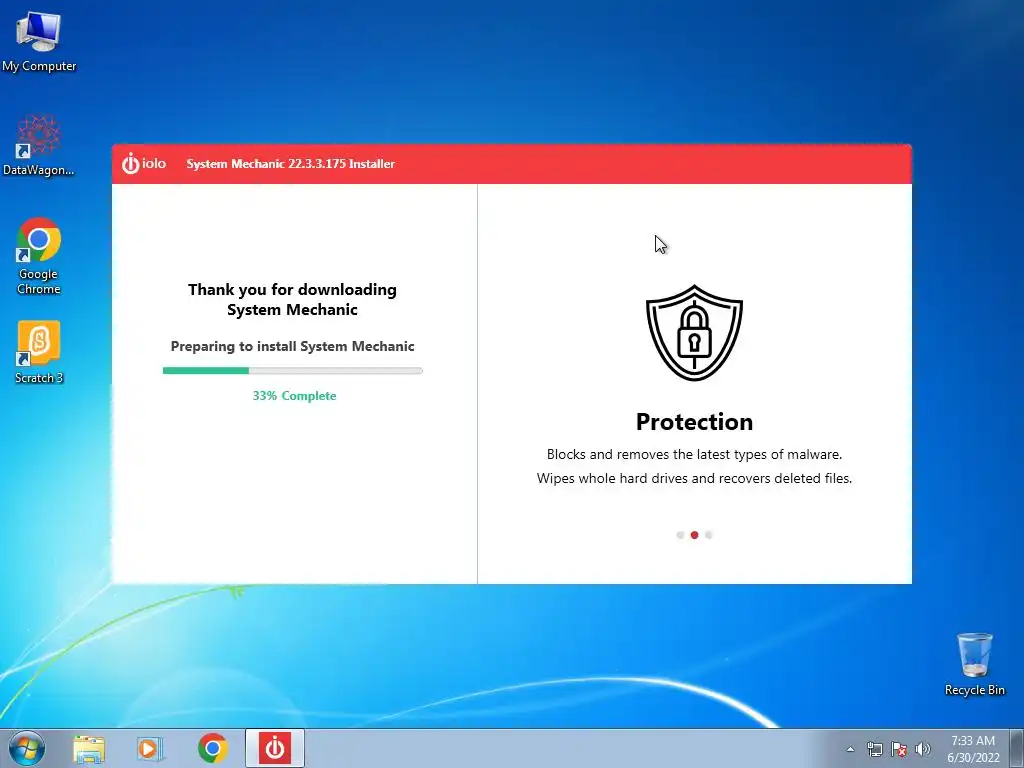Click the iolo logo in installer header
Screen dimensions: 1024x768
[x=144, y=163]
